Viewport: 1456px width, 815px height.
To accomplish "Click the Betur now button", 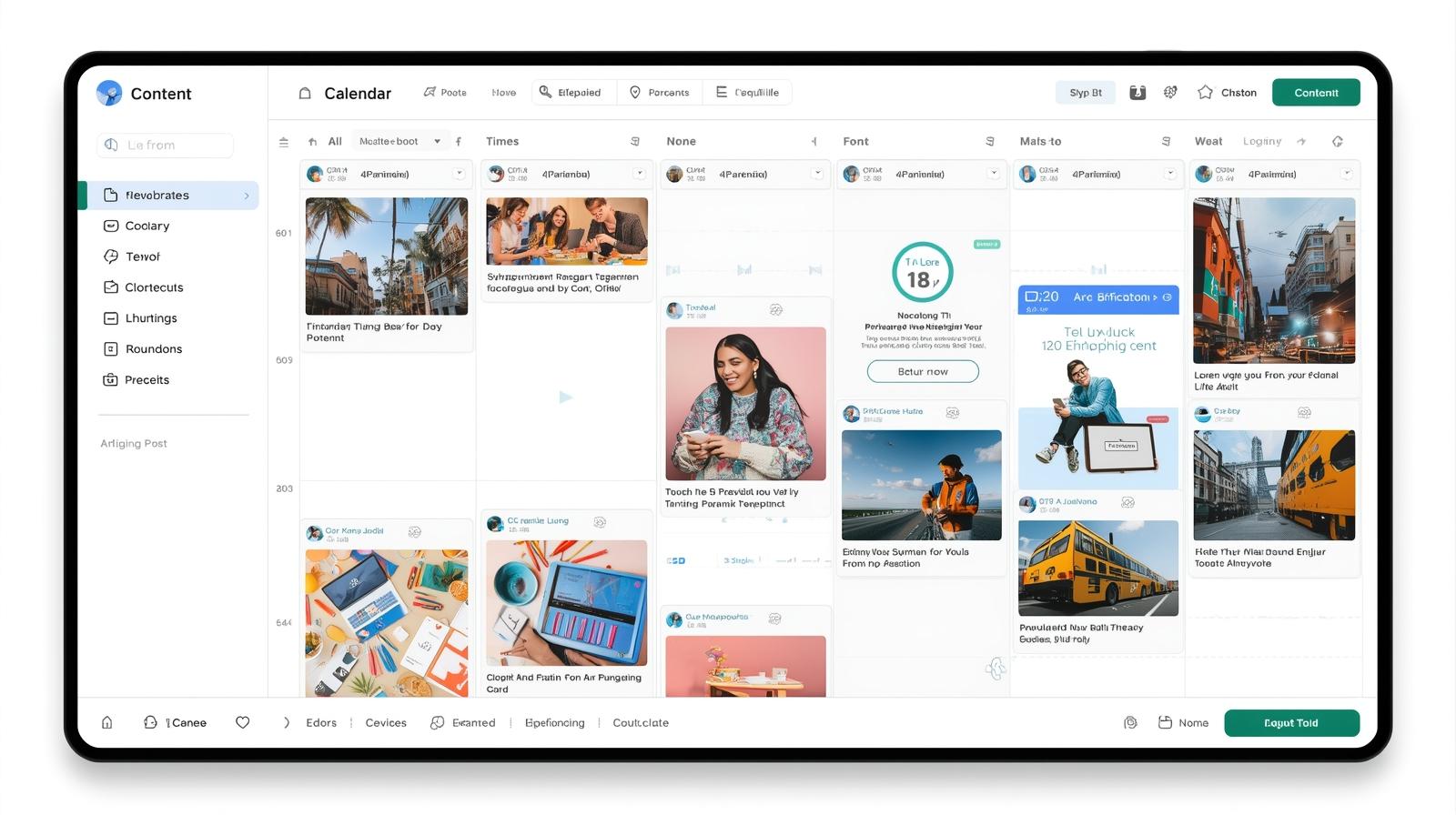I will [x=923, y=372].
